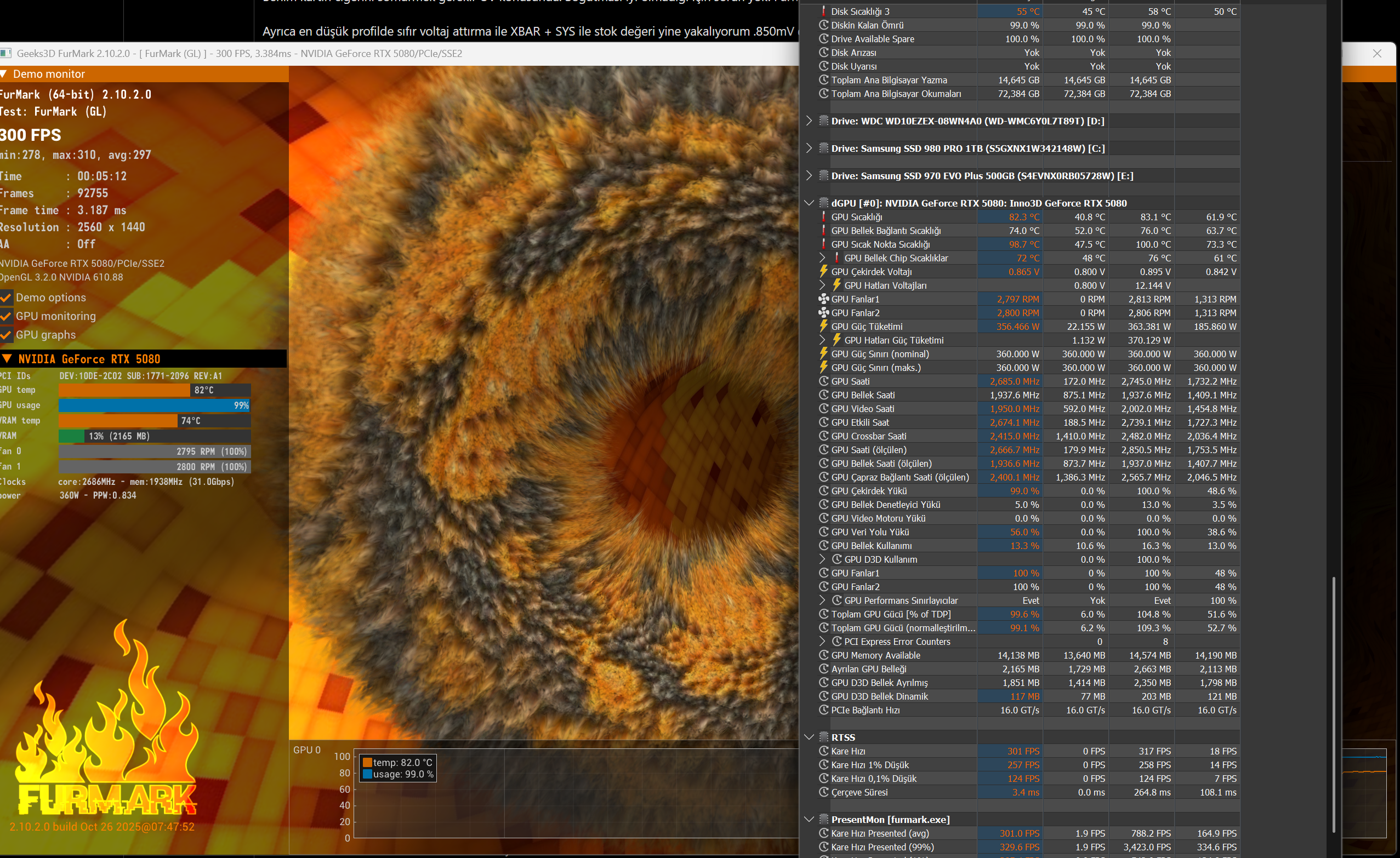Click the GPU Saati clock icon
Viewport: 1400px width, 858px height.
pos(823,381)
